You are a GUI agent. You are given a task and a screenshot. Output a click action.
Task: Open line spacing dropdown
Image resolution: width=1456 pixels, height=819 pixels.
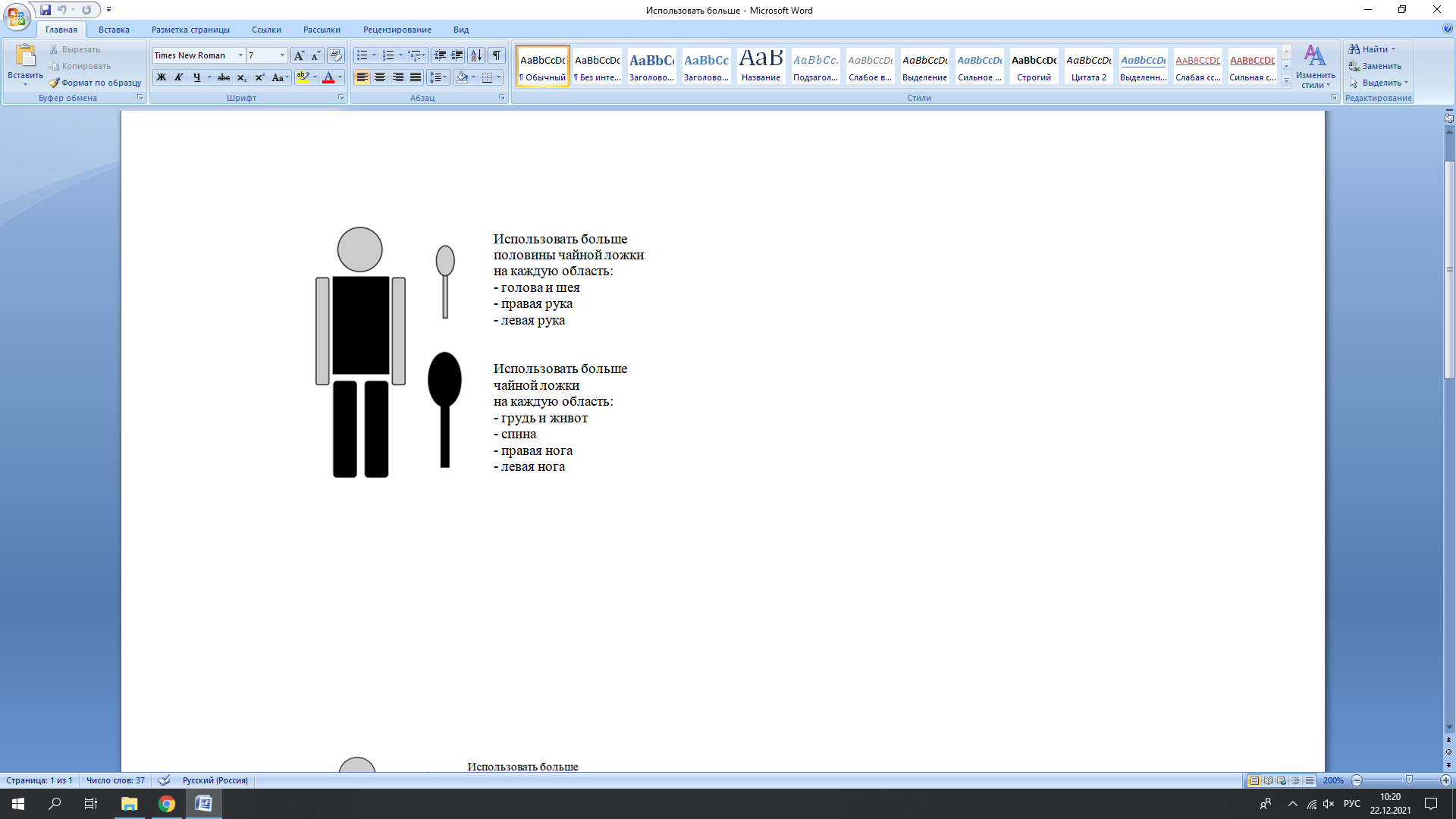438,77
